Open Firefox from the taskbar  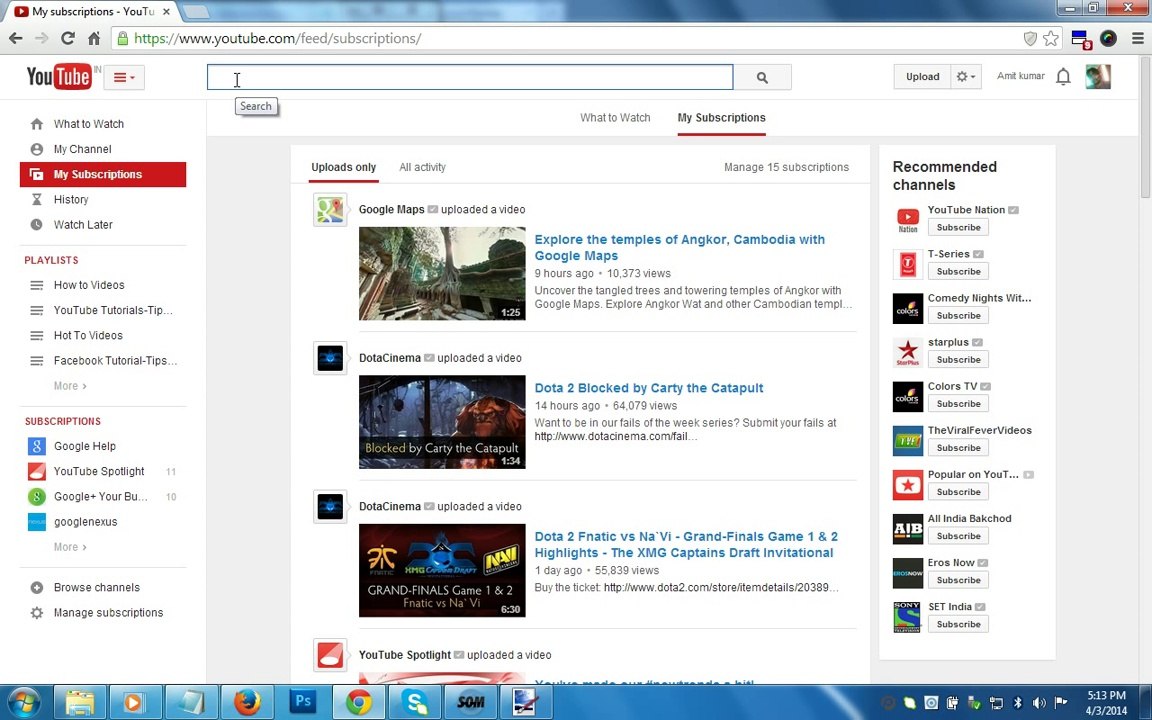tap(247, 703)
